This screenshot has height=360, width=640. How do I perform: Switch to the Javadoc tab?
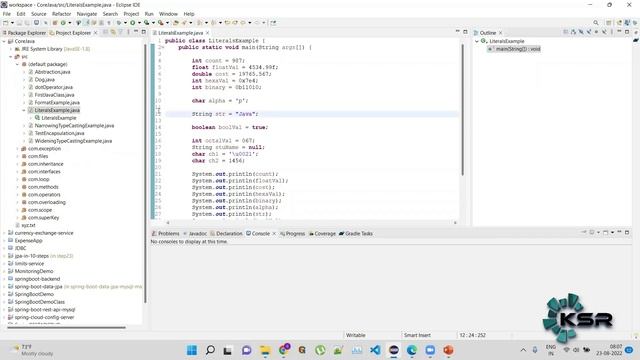tap(195, 233)
